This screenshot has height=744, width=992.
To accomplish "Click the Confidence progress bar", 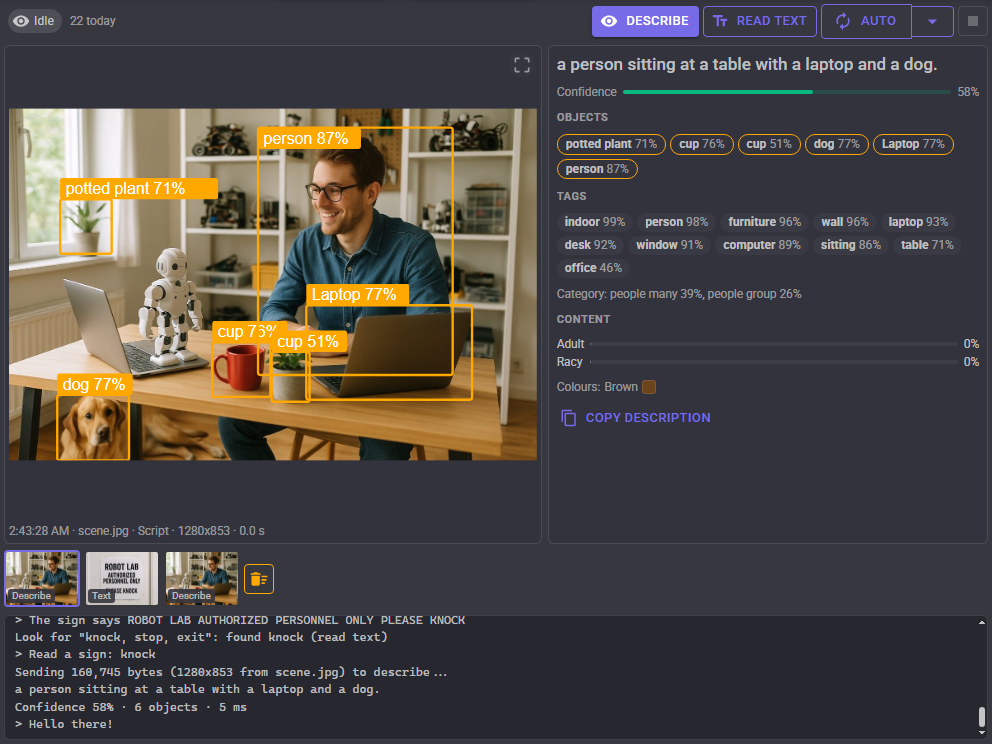I will (x=786, y=92).
